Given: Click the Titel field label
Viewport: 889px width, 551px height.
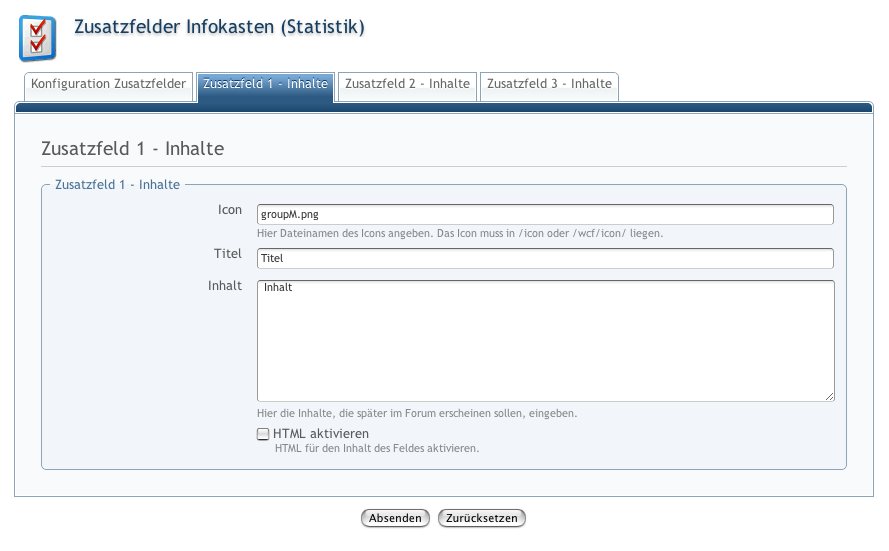Looking at the screenshot, I should pyautogui.click(x=228, y=254).
